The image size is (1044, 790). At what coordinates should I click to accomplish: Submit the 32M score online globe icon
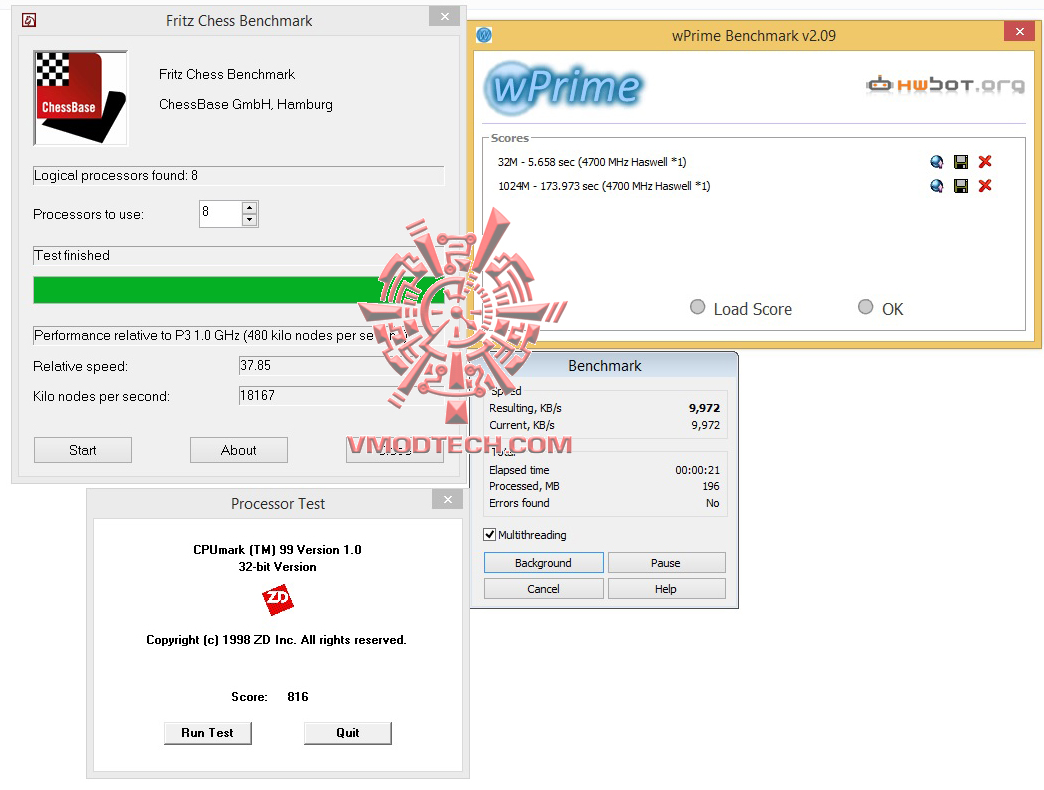[x=937, y=162]
